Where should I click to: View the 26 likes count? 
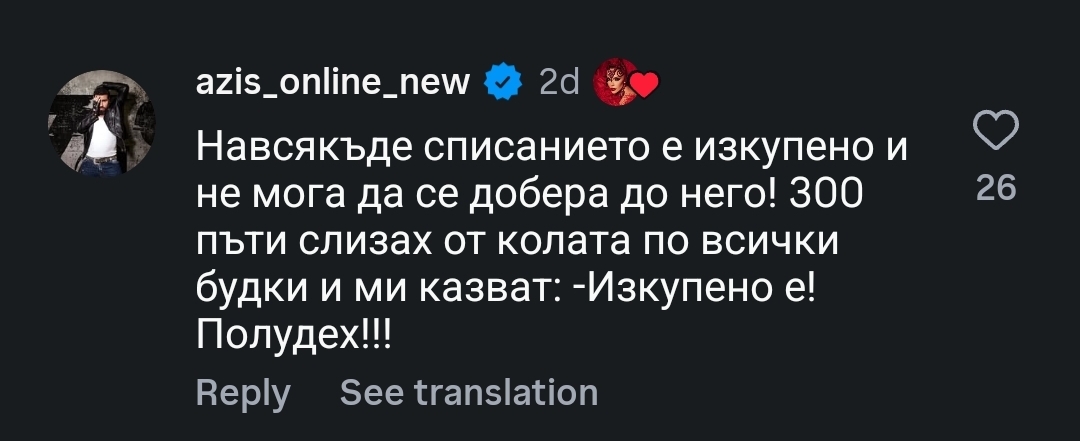tap(996, 187)
